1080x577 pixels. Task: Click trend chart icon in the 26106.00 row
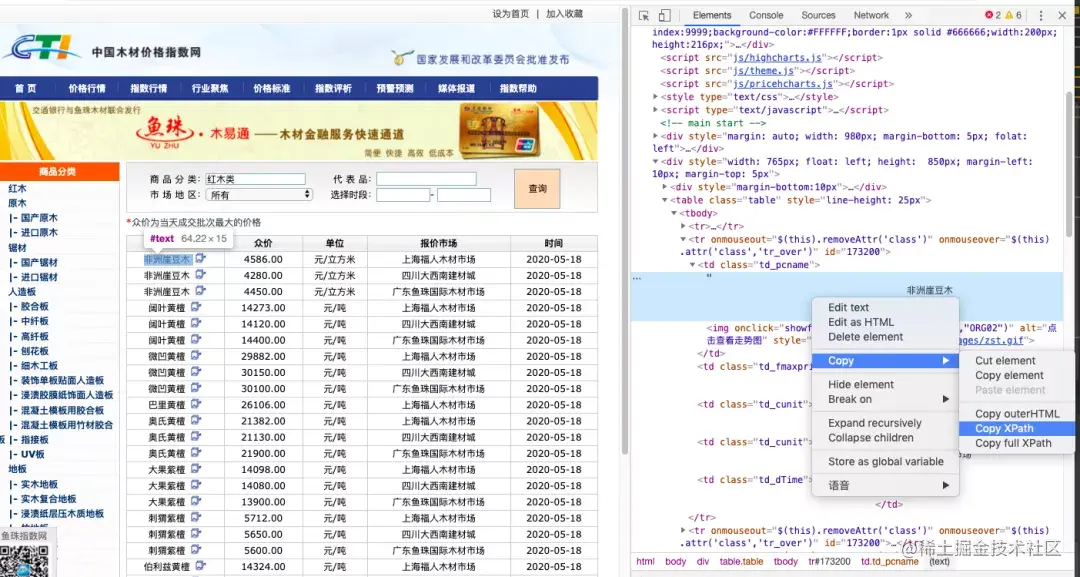point(196,404)
